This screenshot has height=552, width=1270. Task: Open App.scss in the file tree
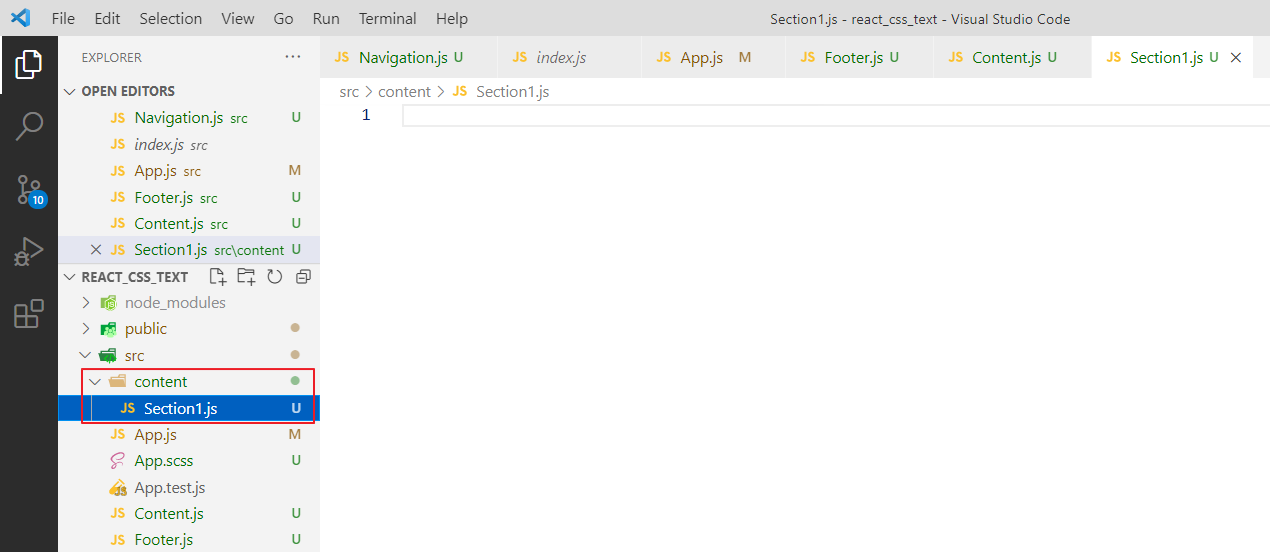pyautogui.click(x=164, y=461)
